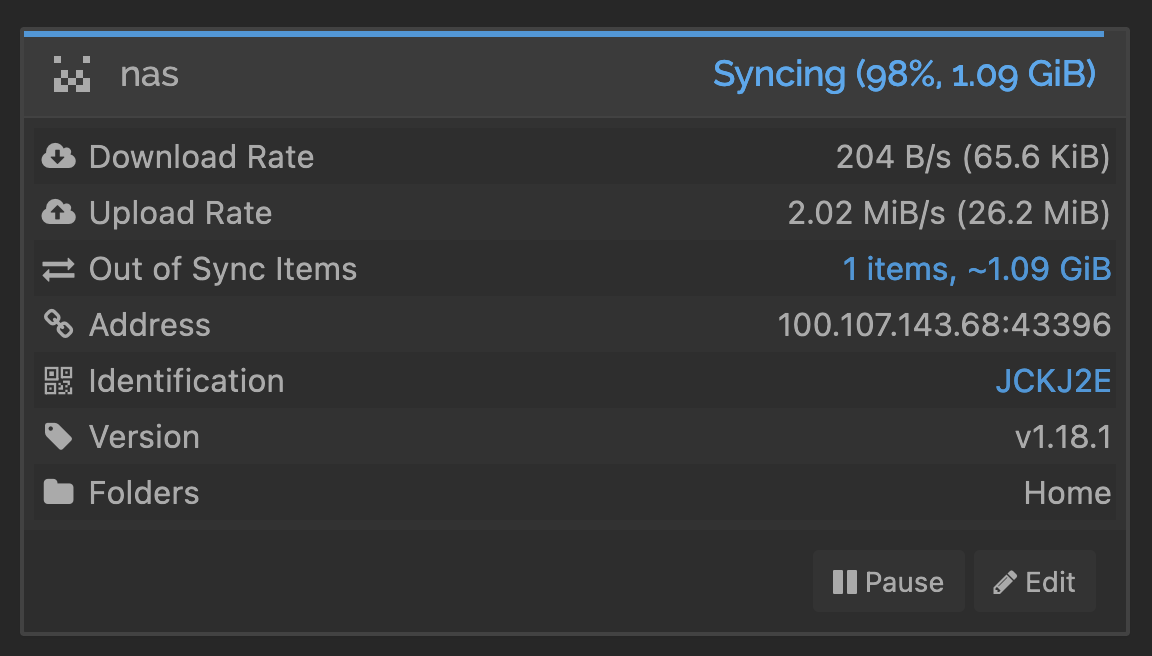The image size is (1152, 656).
Task: Click the Home shared folder name
Action: 1067,493
